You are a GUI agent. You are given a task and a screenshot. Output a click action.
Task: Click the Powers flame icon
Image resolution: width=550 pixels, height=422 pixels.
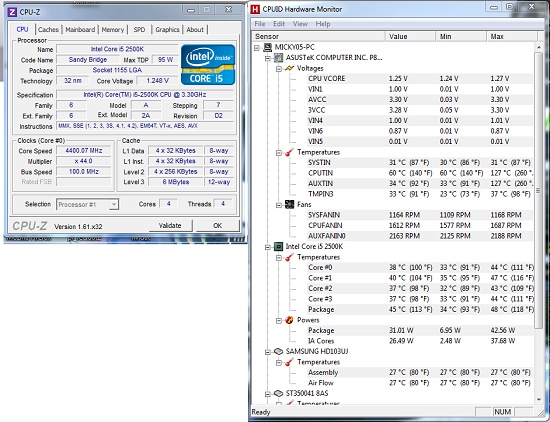(x=289, y=320)
